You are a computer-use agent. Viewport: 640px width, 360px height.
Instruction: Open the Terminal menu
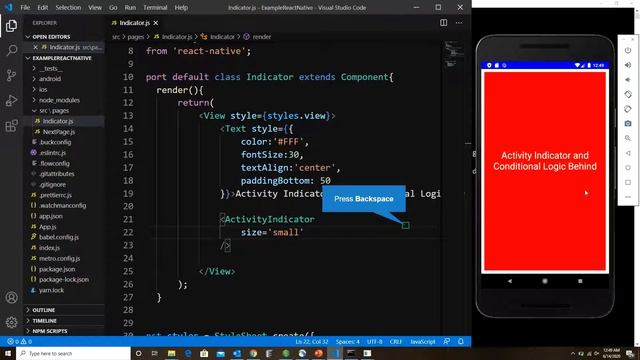pos(155,7)
